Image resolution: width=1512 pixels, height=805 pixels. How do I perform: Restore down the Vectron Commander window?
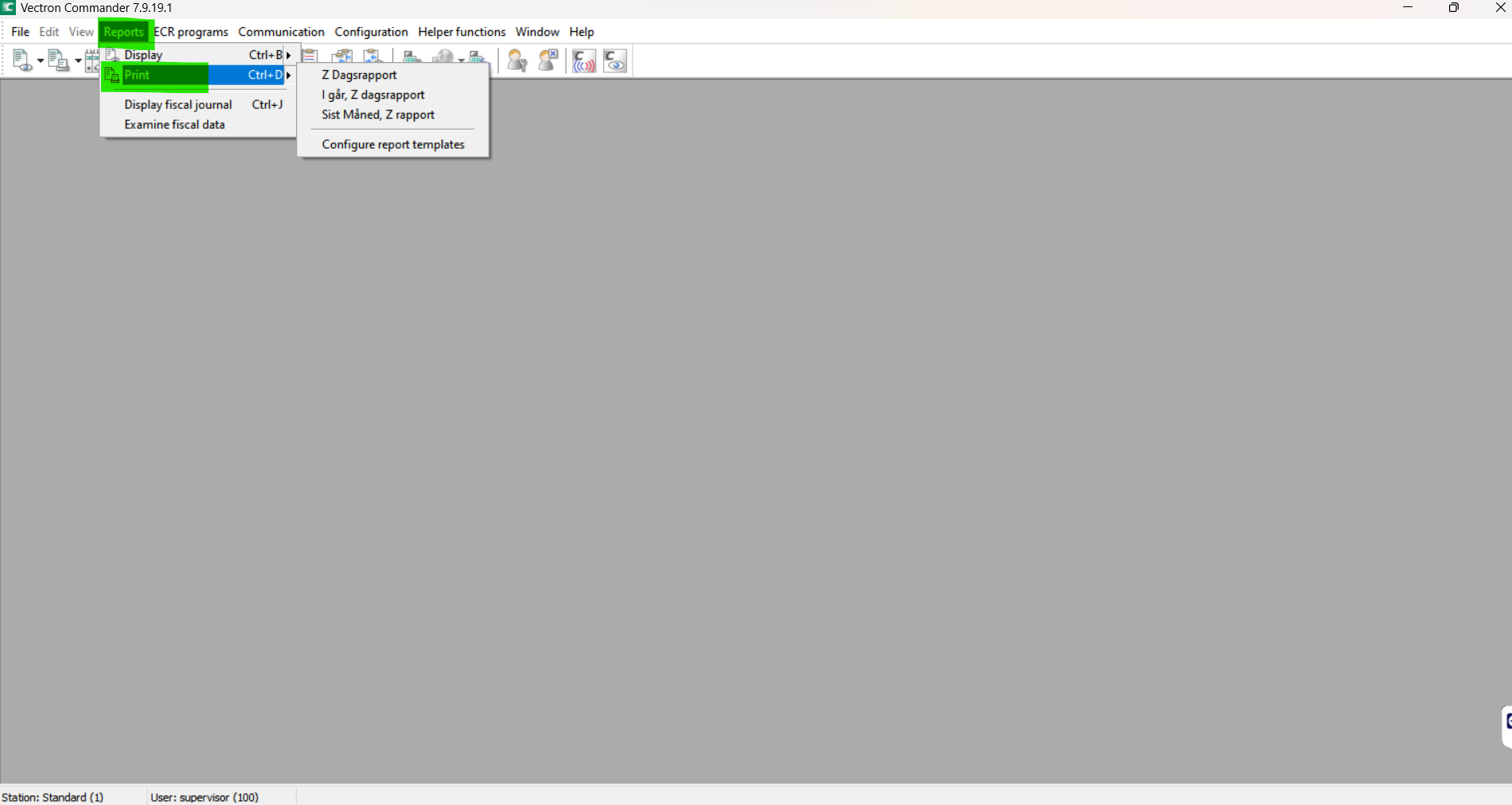pos(1454,7)
